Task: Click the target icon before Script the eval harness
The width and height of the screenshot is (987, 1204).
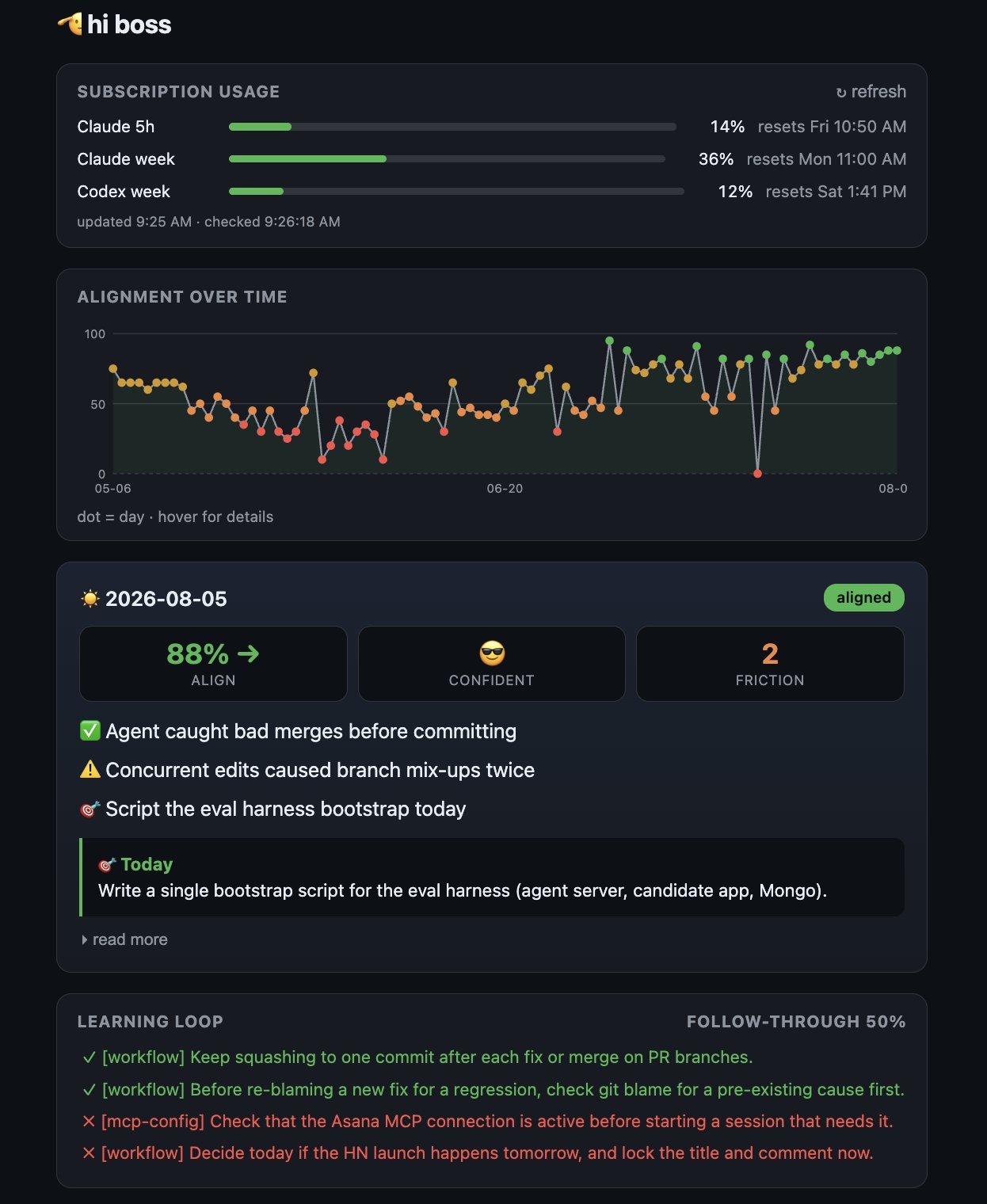Action: pyautogui.click(x=90, y=809)
